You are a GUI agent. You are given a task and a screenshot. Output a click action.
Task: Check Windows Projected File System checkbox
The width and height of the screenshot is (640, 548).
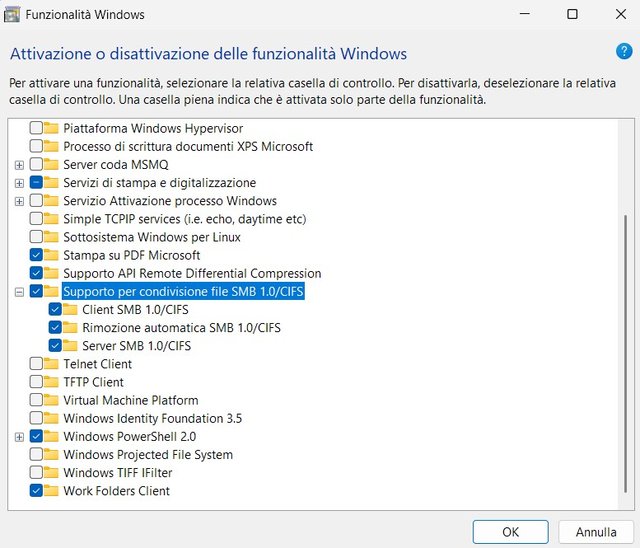click(x=36, y=454)
